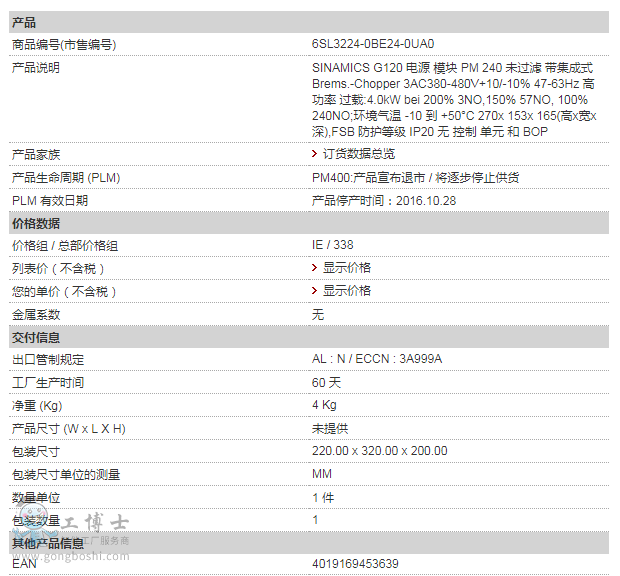
Task: Expand the 其他产品信息 section header
Action: pos(48,543)
